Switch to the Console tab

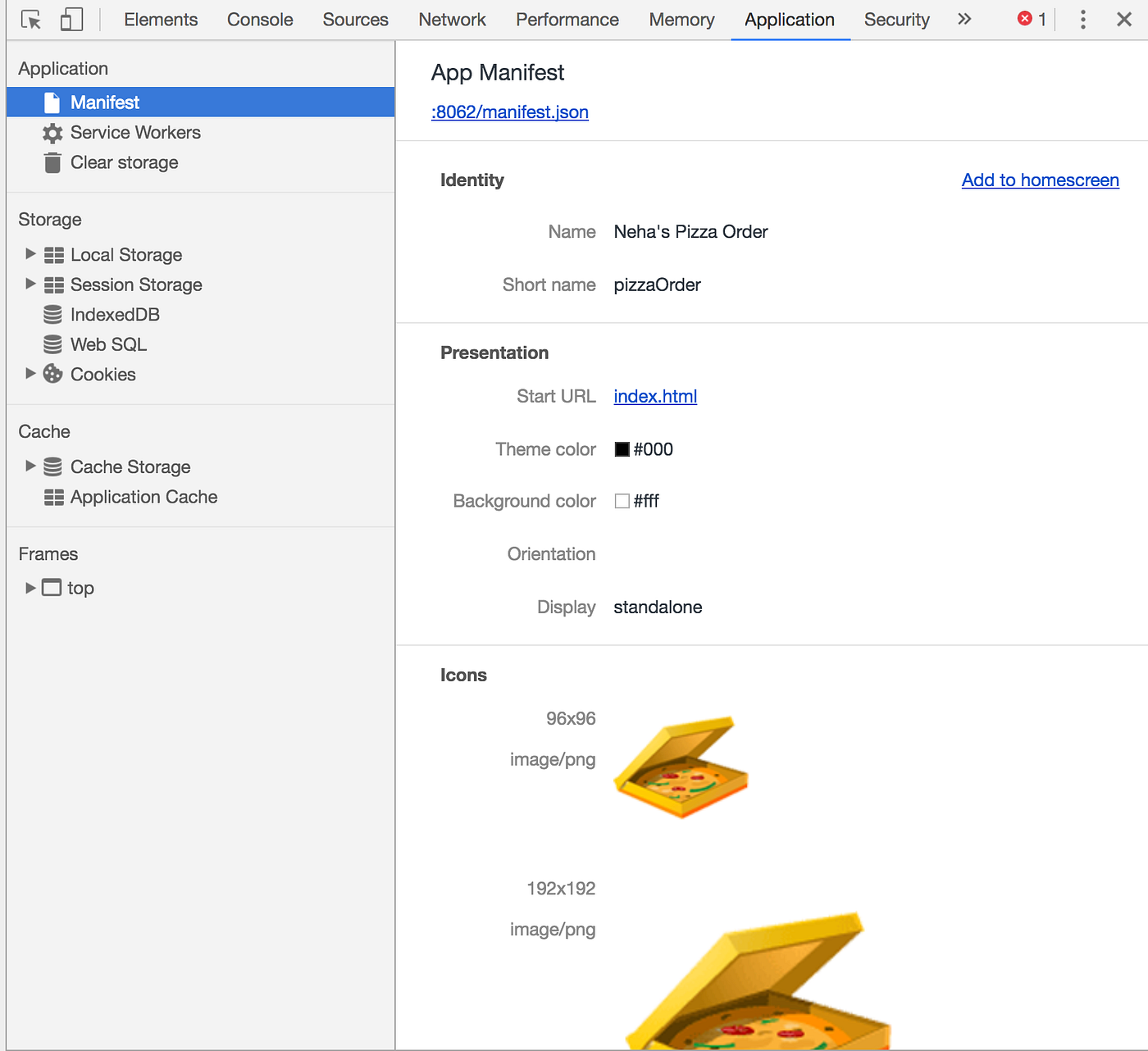[260, 20]
